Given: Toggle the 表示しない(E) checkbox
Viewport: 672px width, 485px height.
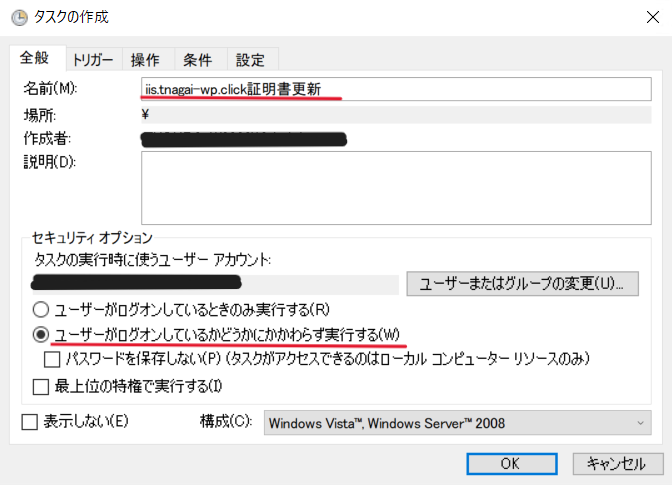Looking at the screenshot, I should [x=29, y=422].
